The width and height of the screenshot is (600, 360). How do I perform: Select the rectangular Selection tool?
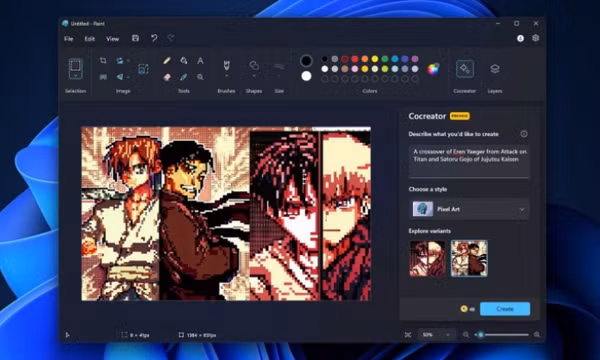(x=75, y=66)
